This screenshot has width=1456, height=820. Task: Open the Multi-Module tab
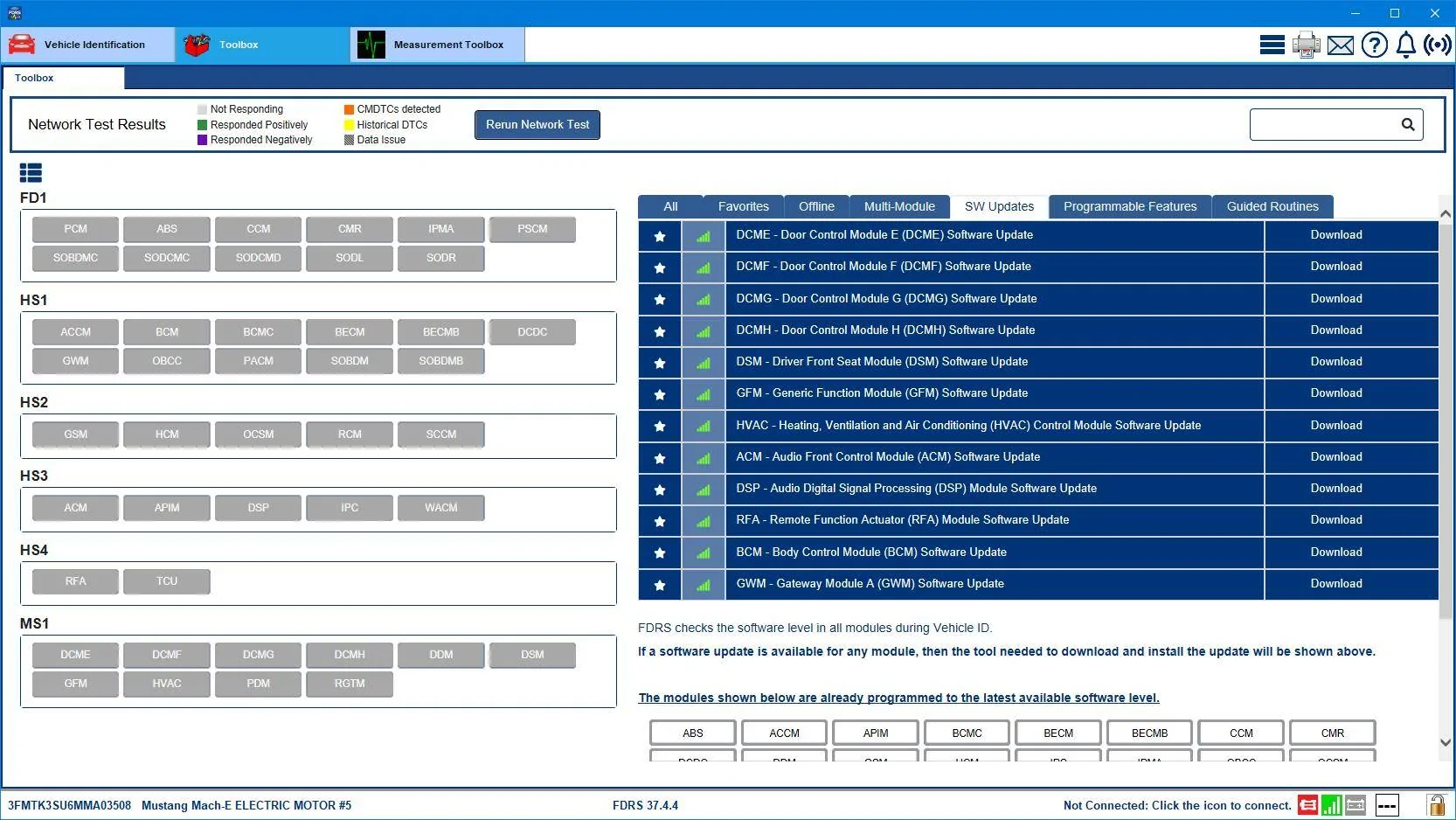click(x=899, y=207)
